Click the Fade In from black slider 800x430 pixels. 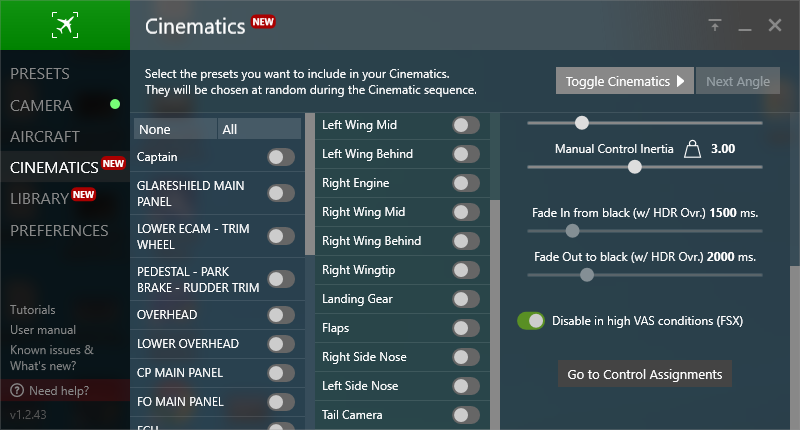tap(645, 231)
